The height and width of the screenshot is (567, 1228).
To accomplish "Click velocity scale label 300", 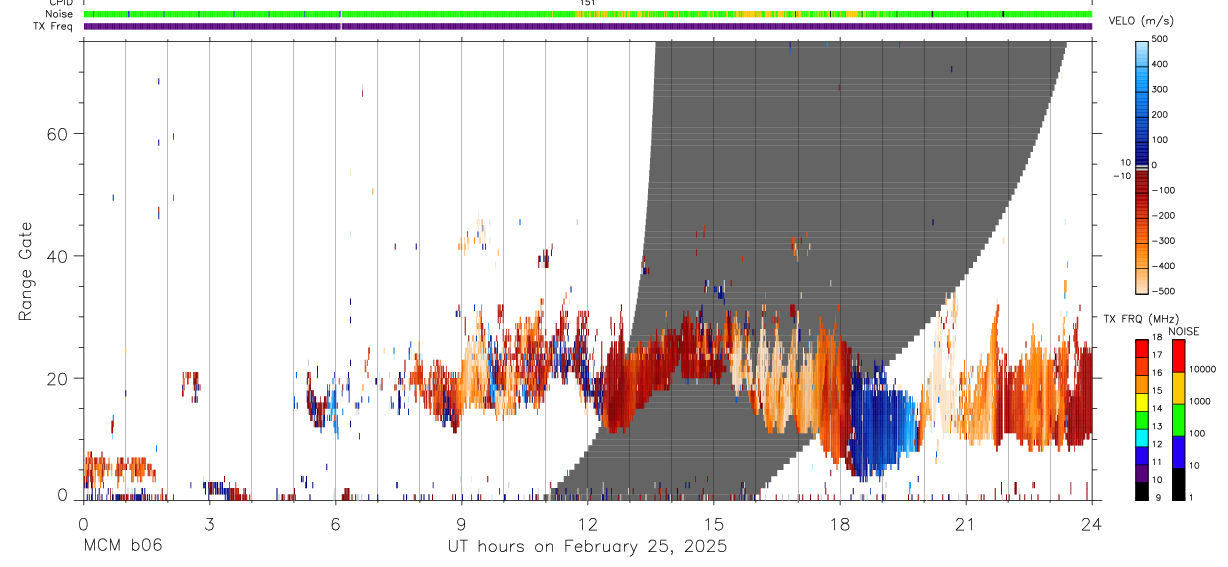I will click(1160, 89).
